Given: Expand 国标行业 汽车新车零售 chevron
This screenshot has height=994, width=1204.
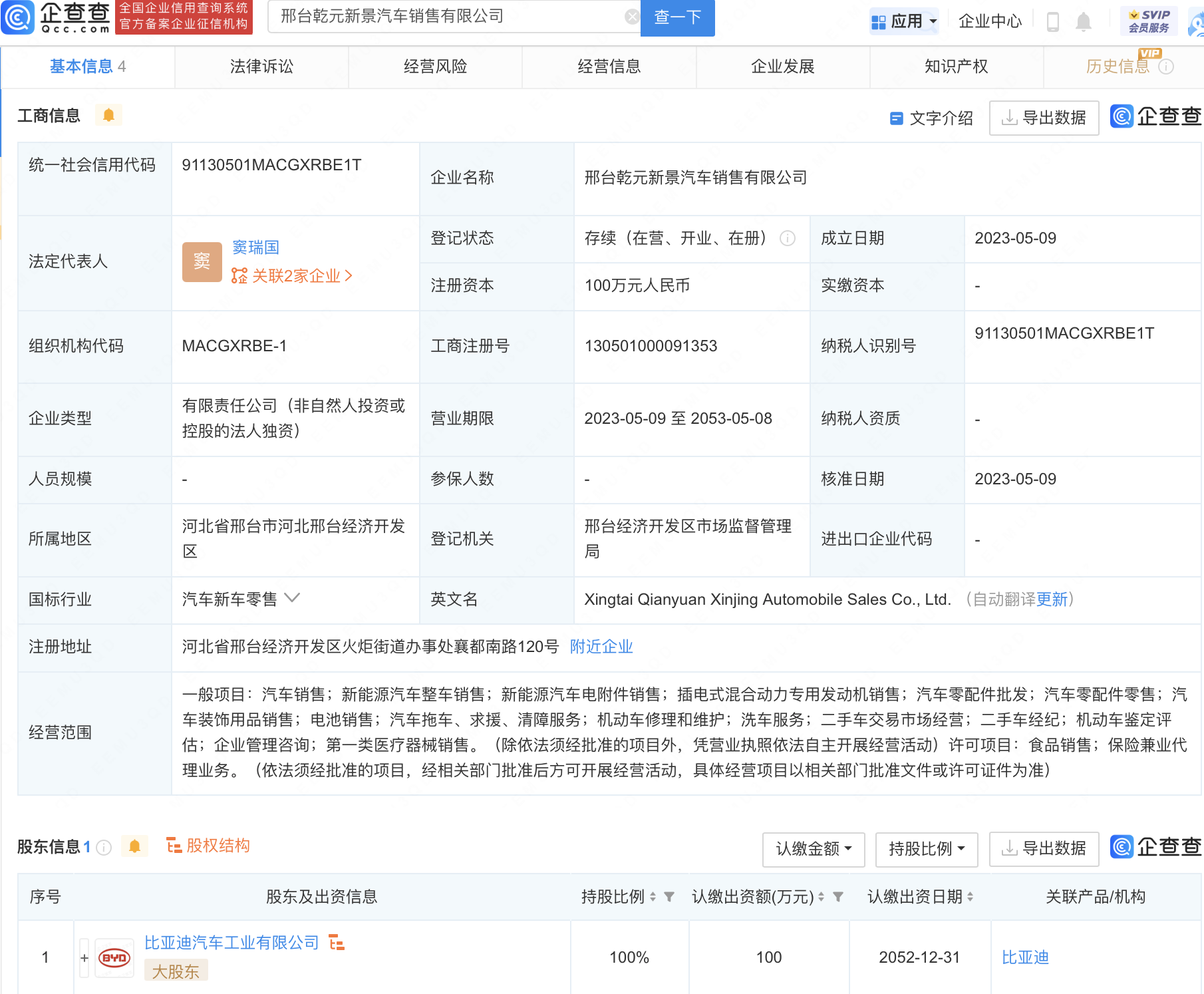Looking at the screenshot, I should 292,597.
